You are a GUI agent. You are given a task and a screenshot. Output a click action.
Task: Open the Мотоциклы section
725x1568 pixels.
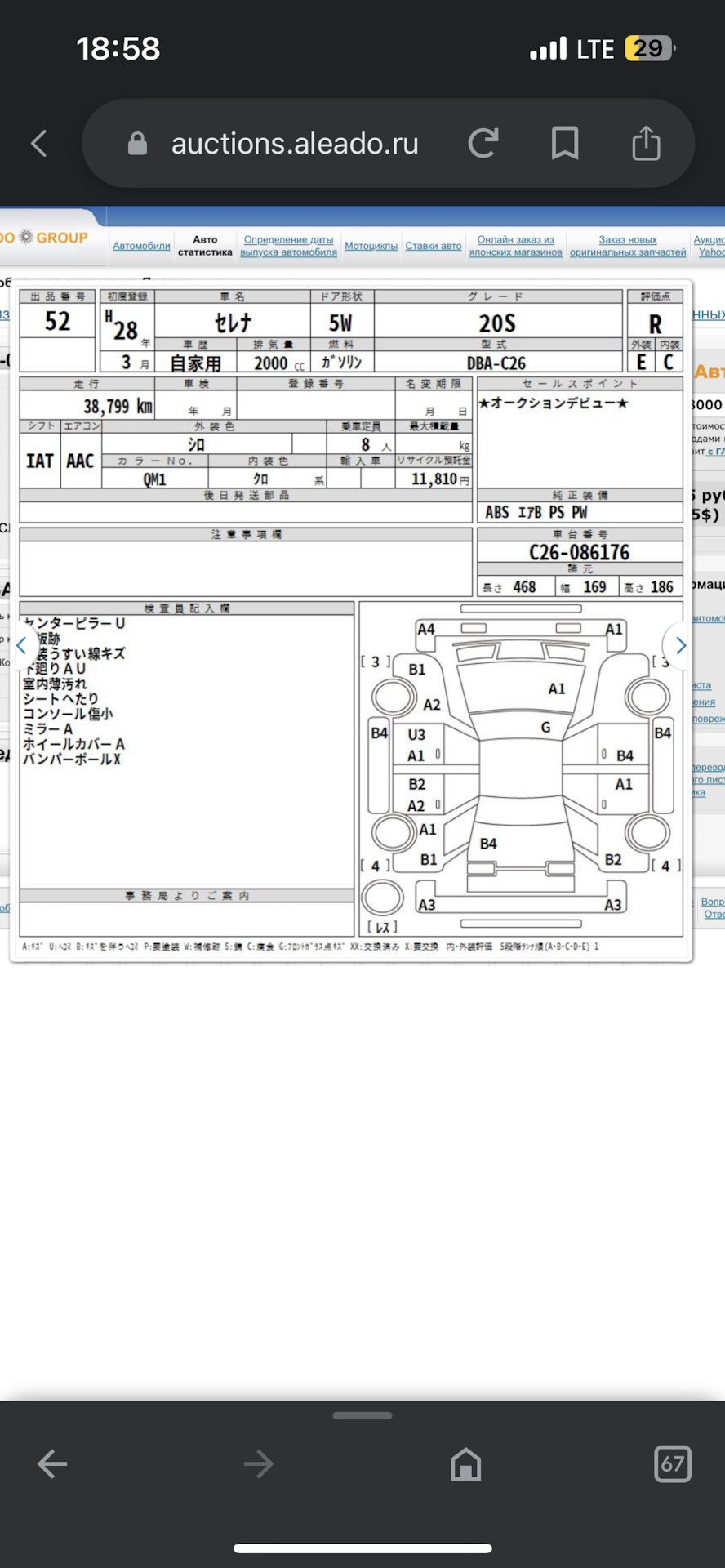click(x=371, y=246)
